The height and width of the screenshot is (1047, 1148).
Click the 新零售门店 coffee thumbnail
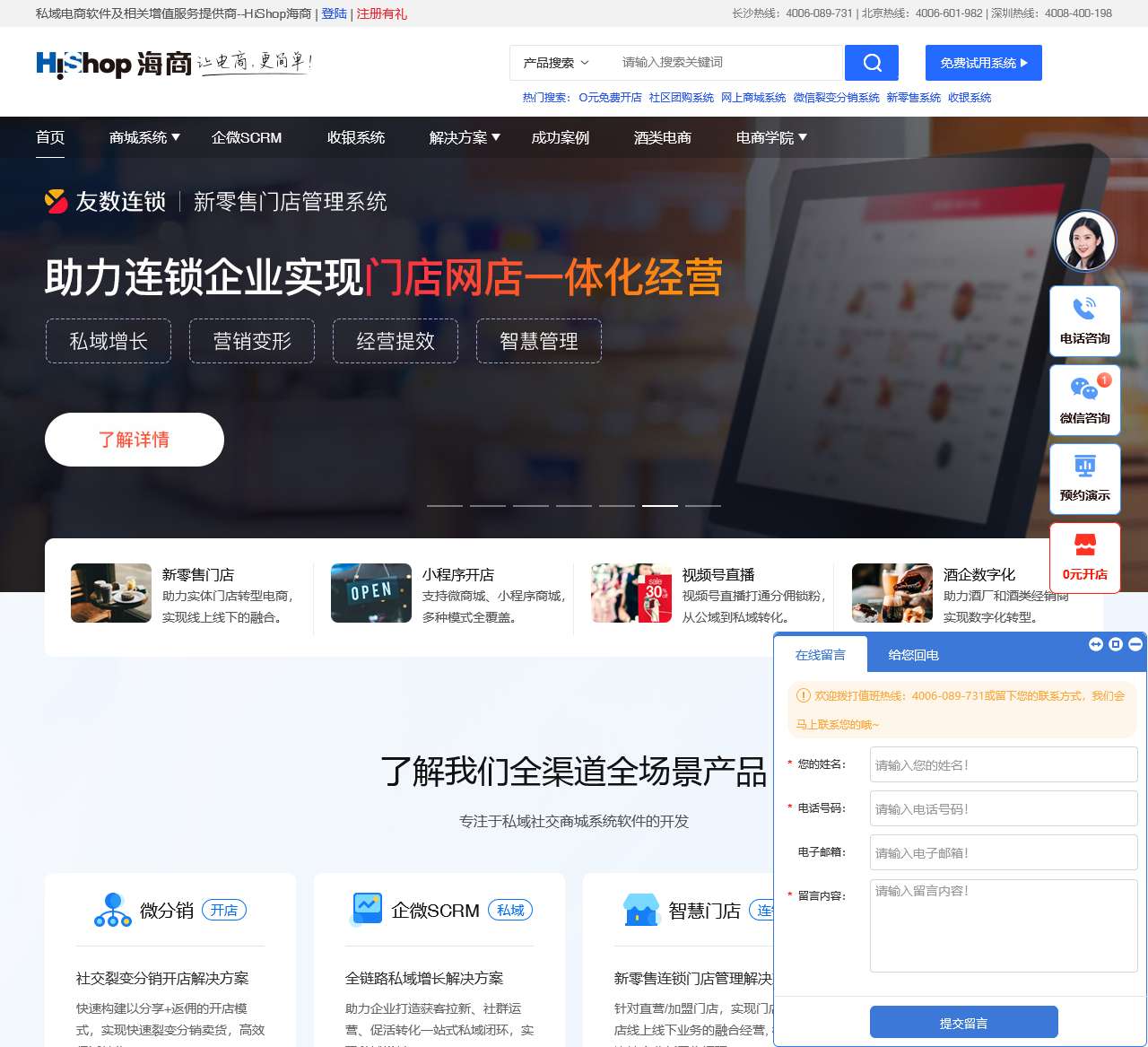coord(111,593)
